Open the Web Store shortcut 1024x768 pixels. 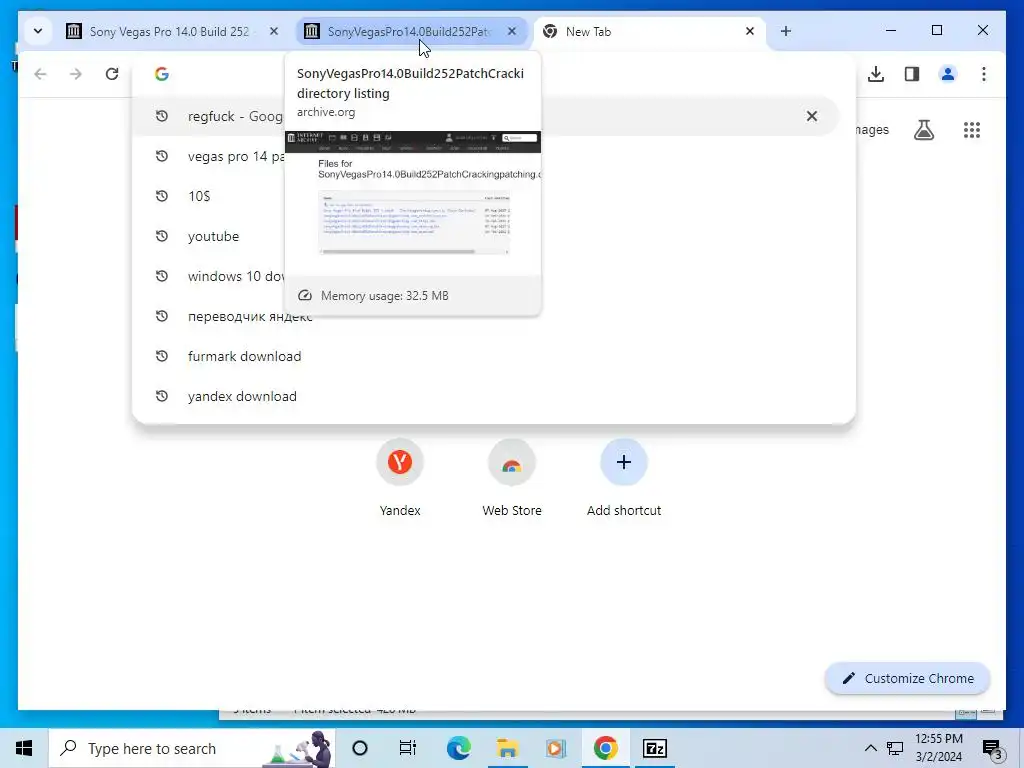[x=511, y=479]
